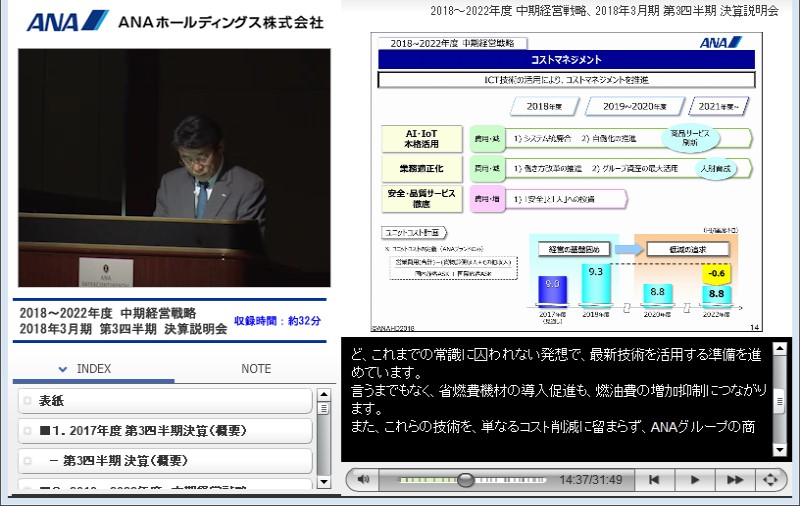Select the 表紙 index entry
Screen dimensions: 800x506
tap(165, 400)
